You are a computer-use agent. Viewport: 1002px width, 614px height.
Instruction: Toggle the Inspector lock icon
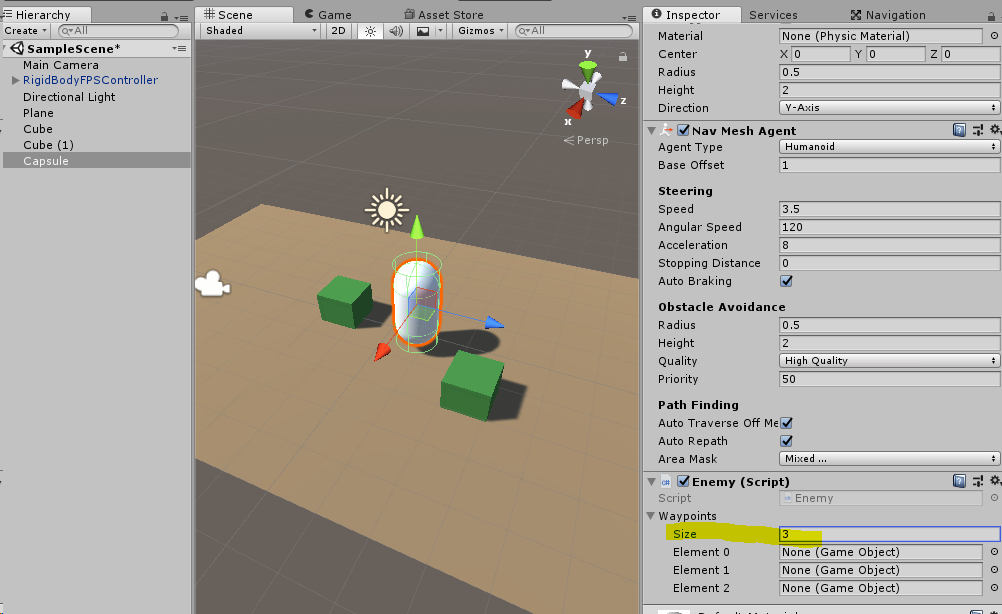(991, 17)
